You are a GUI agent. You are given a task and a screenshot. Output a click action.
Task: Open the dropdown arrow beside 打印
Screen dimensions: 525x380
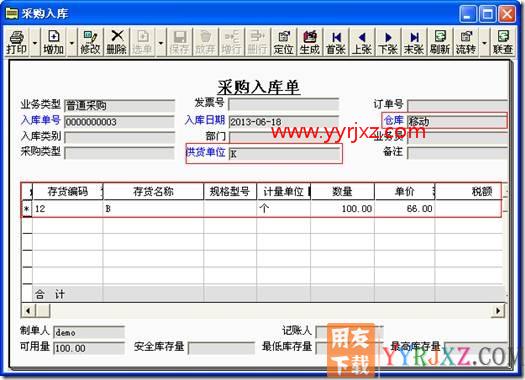tap(35, 43)
